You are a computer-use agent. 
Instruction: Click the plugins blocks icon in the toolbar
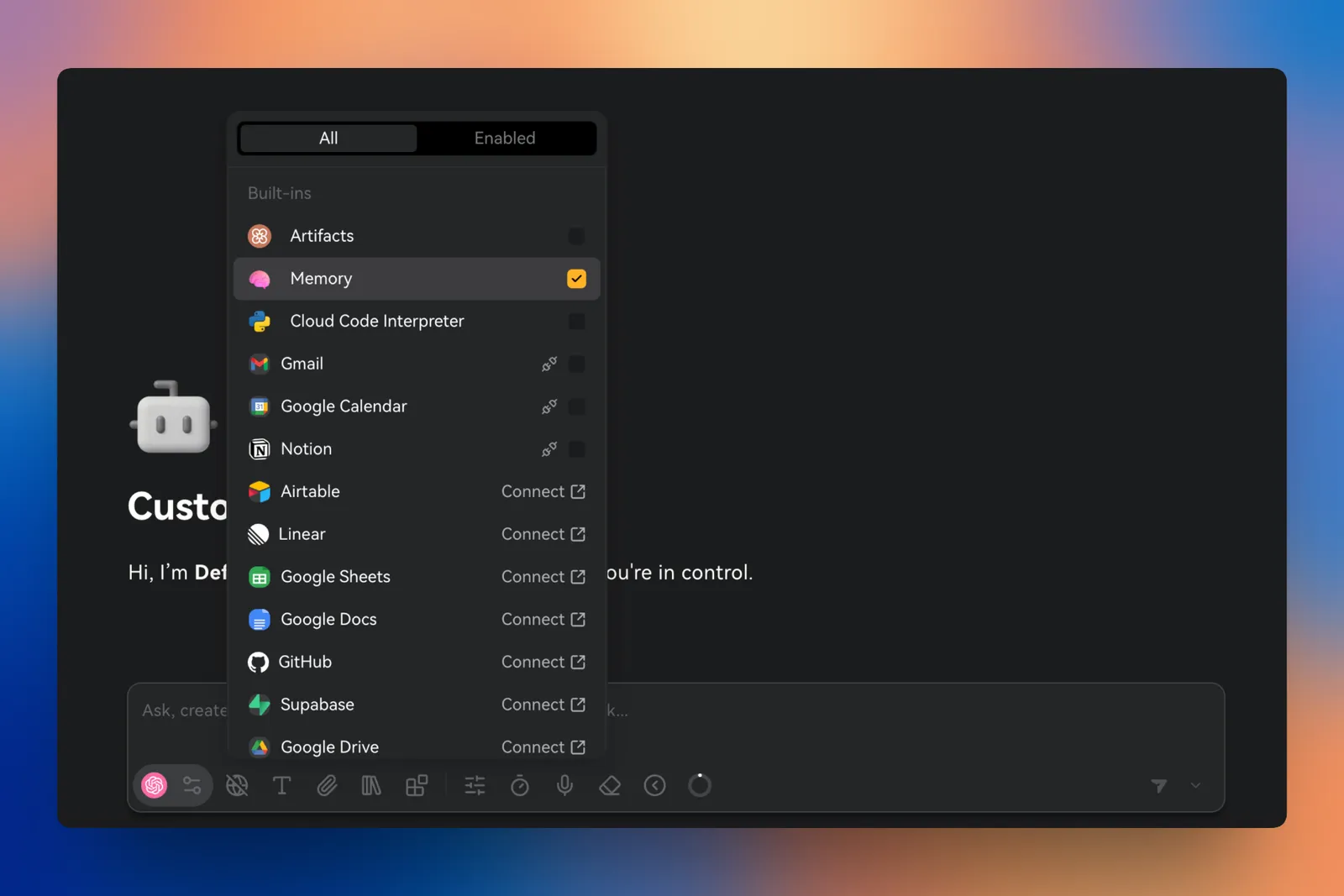417,785
